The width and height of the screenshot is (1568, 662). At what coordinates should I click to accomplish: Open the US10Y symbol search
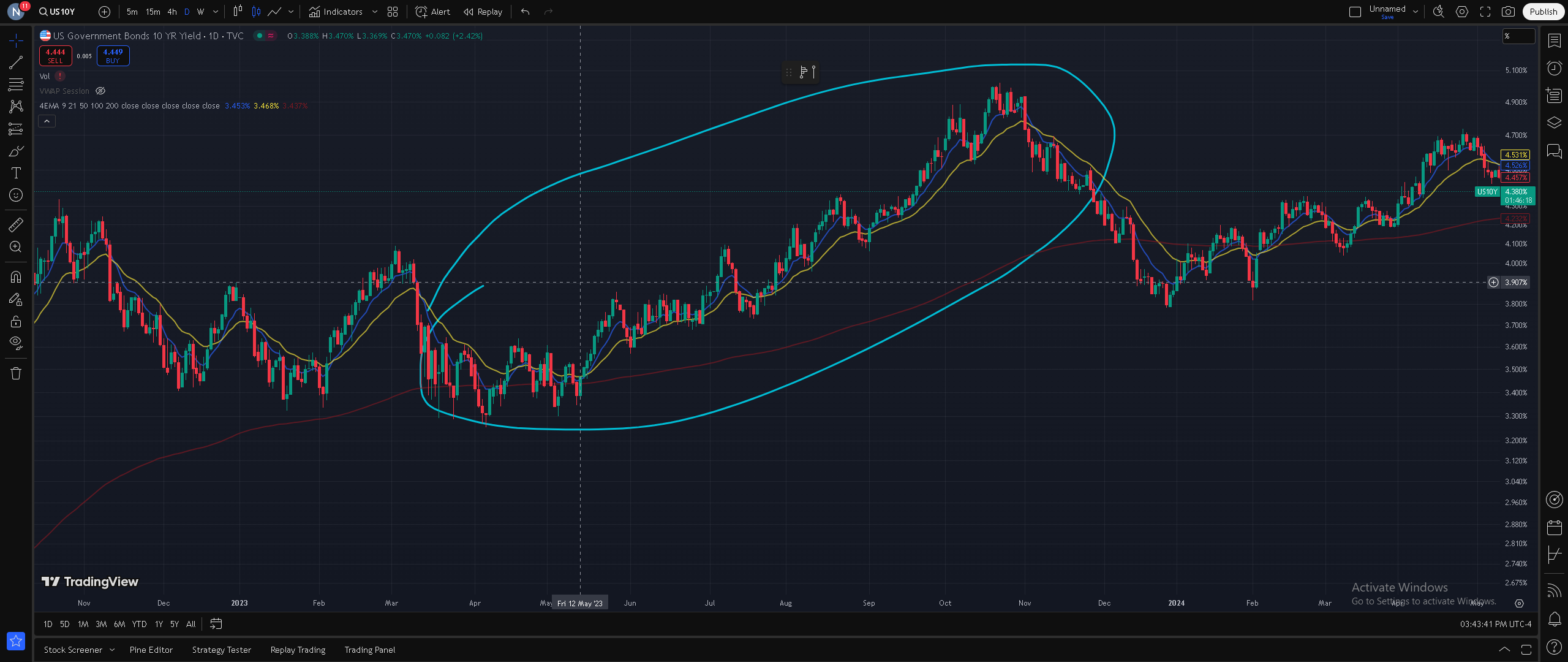point(57,12)
